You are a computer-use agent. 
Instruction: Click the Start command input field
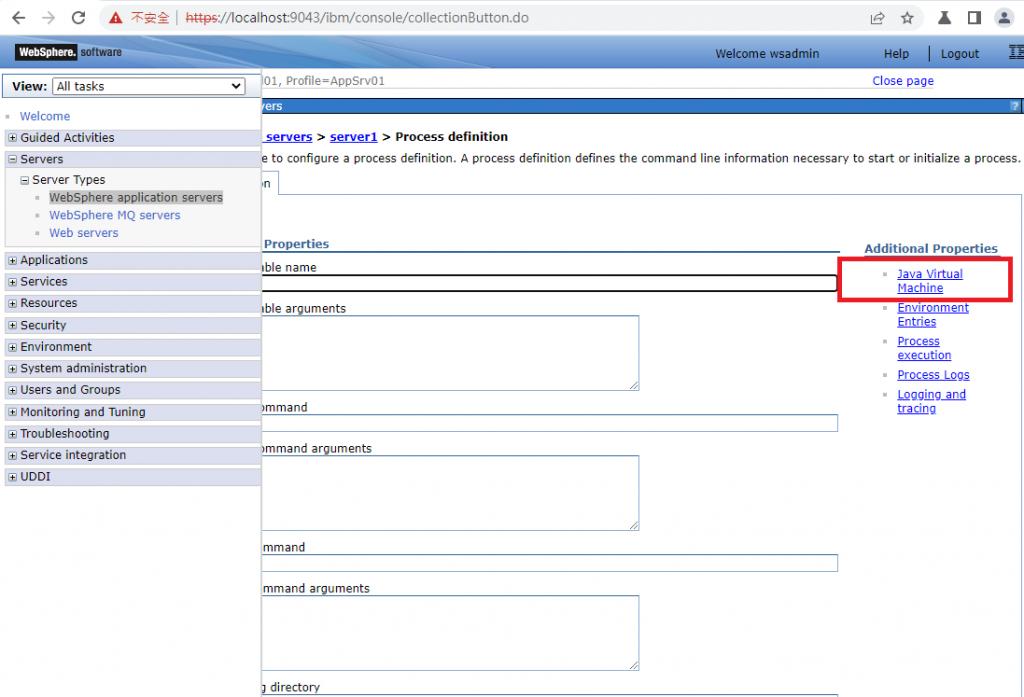coord(549,423)
